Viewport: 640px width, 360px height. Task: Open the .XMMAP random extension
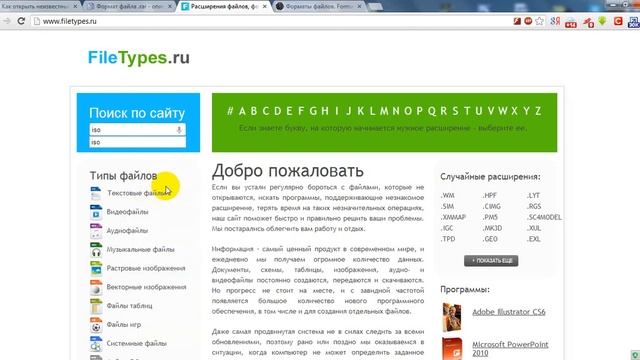pyautogui.click(x=453, y=217)
